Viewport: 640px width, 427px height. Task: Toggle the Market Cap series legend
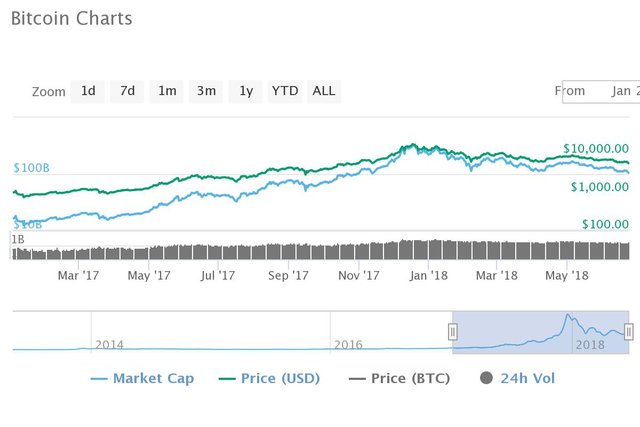click(x=142, y=378)
